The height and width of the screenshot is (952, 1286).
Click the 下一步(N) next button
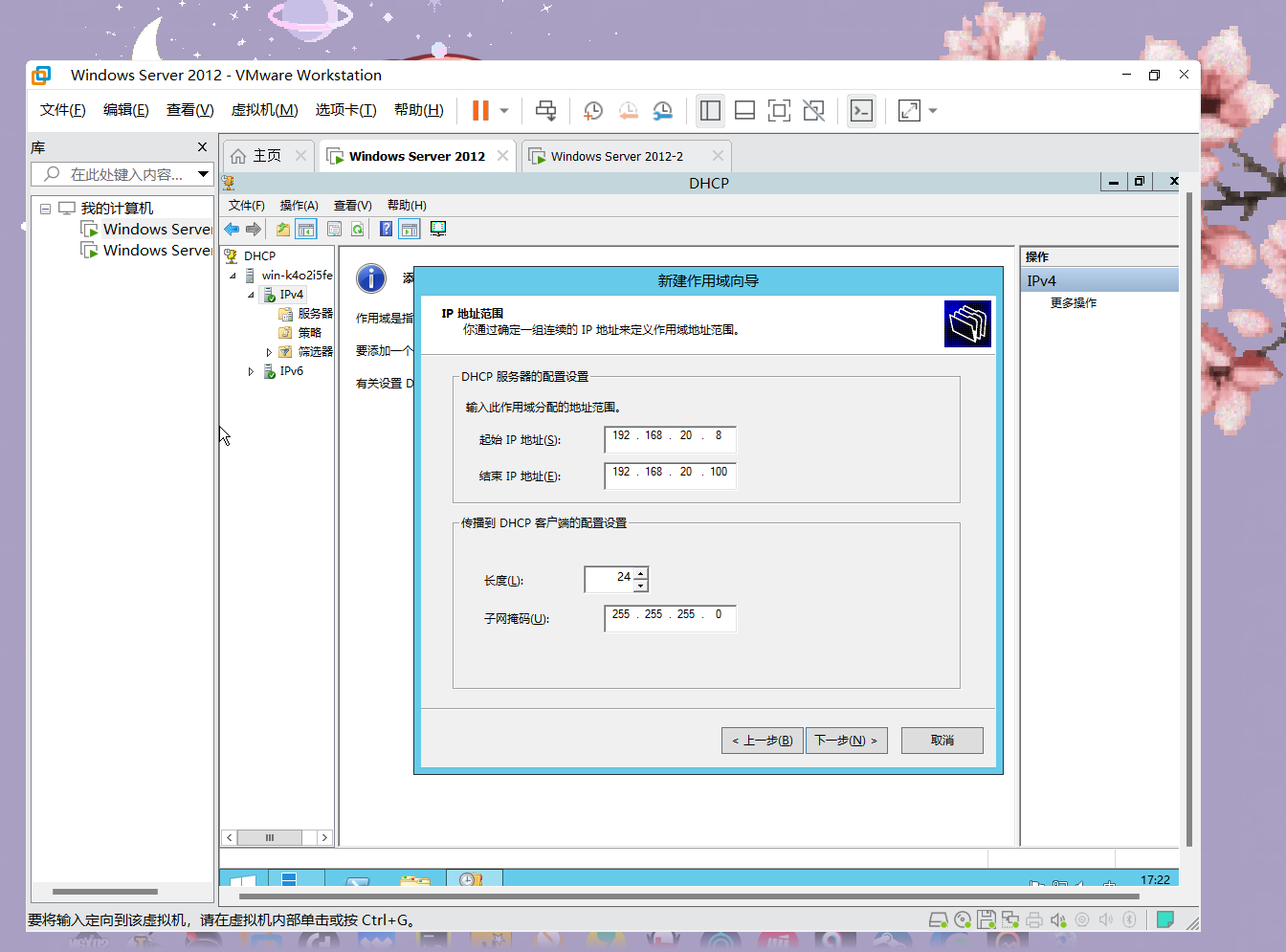pyautogui.click(x=846, y=741)
